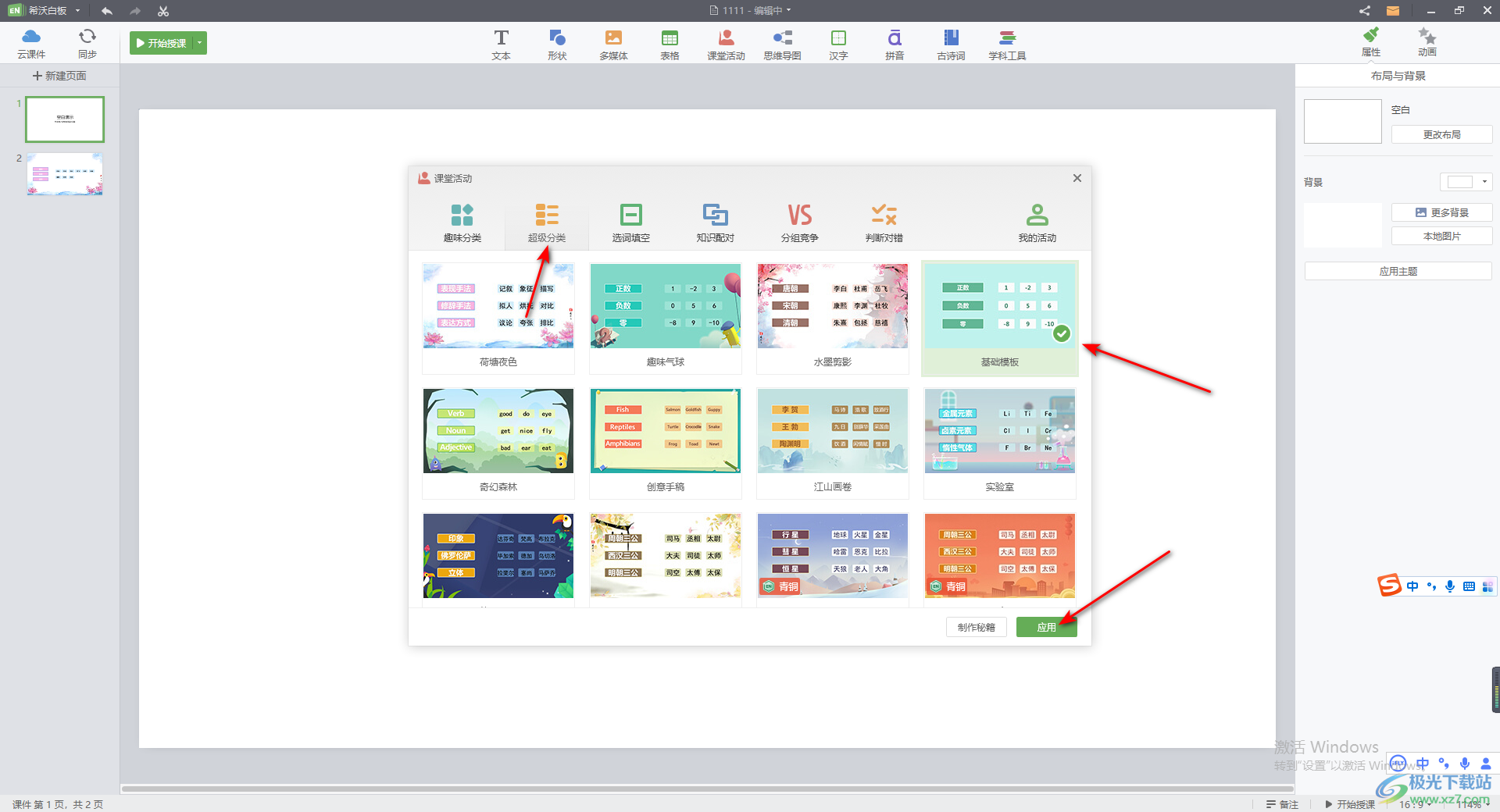Image resolution: width=1500 pixels, height=812 pixels.
Task: Open the 希沃白板 app menu dropdown
Action: (x=77, y=11)
